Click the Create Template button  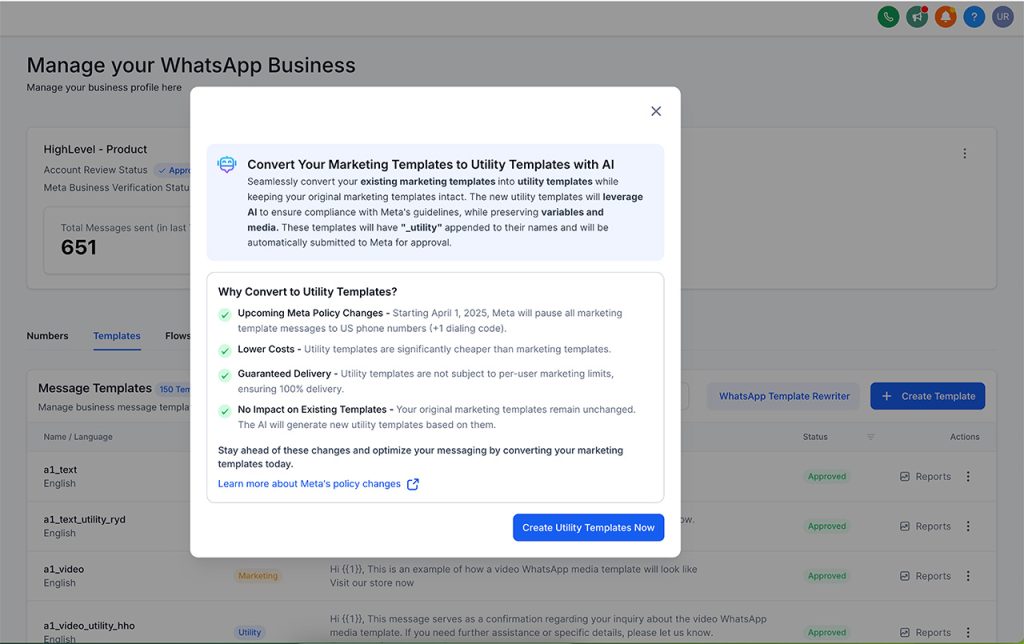tap(927, 396)
